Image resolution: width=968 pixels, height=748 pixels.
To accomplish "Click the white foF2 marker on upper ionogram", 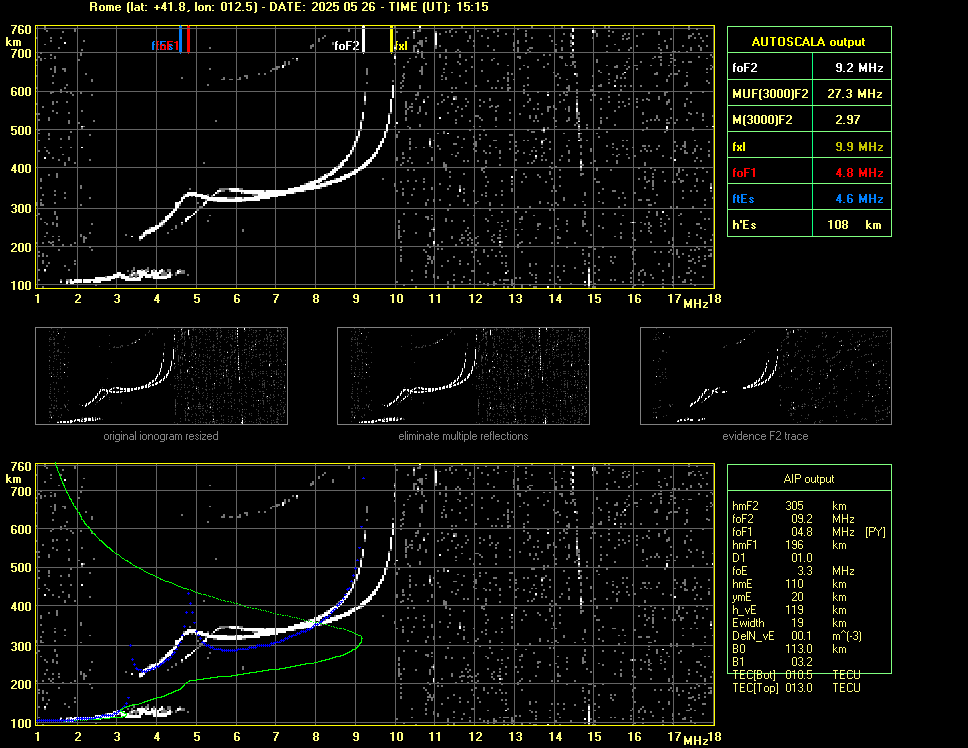I will pos(364,39).
